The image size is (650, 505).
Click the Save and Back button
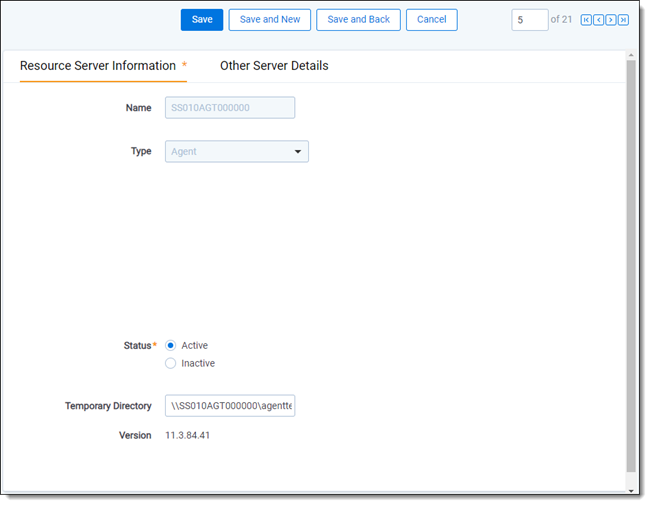click(x=358, y=19)
